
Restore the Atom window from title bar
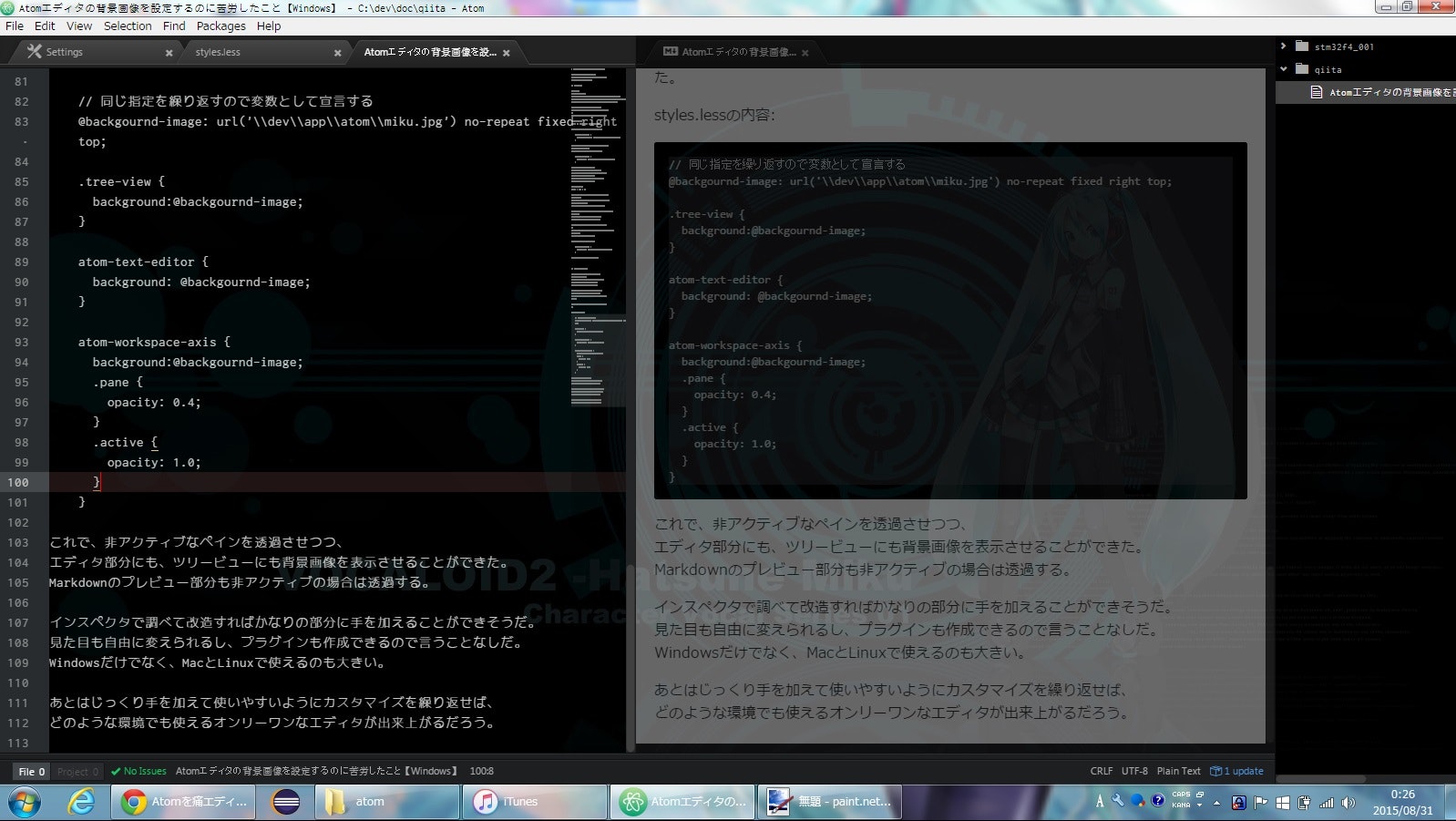[1407, 6]
